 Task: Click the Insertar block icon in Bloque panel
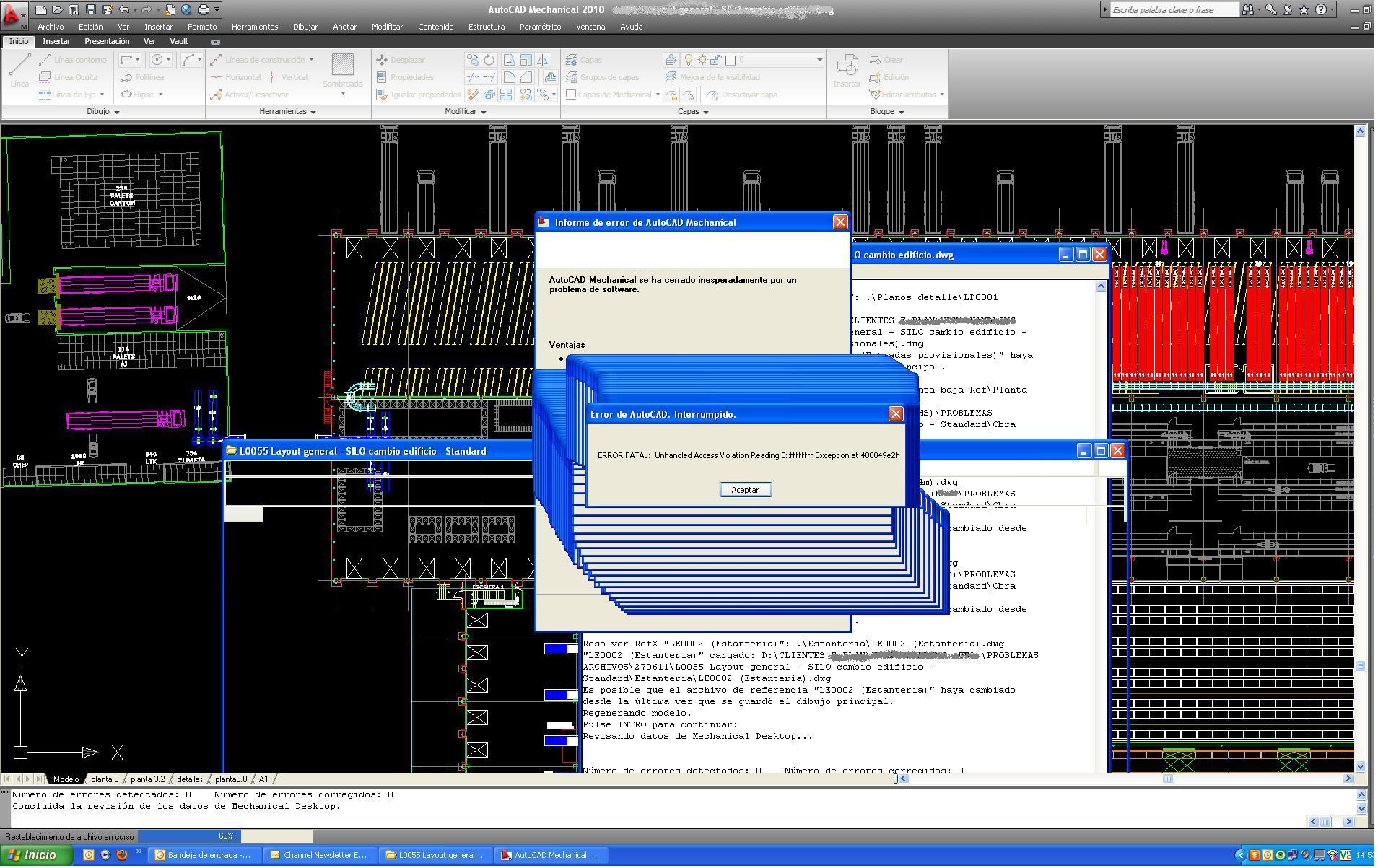pyautogui.click(x=847, y=71)
